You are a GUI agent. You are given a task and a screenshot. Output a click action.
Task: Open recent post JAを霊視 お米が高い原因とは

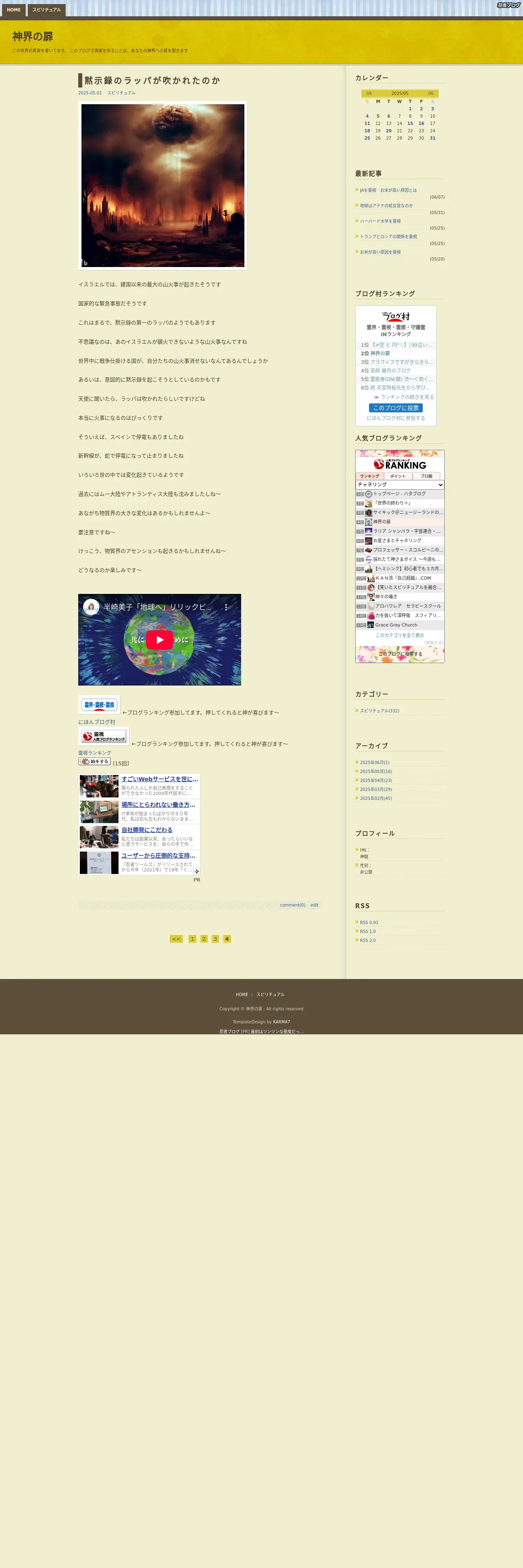pos(389,191)
